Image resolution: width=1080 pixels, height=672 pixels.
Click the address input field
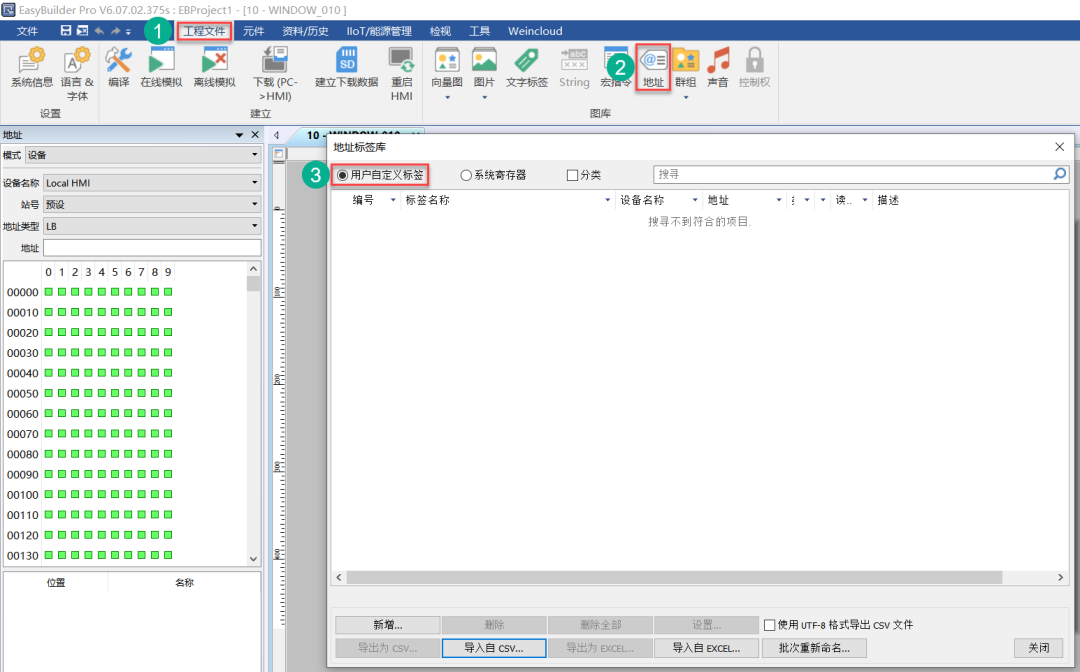[x=152, y=248]
